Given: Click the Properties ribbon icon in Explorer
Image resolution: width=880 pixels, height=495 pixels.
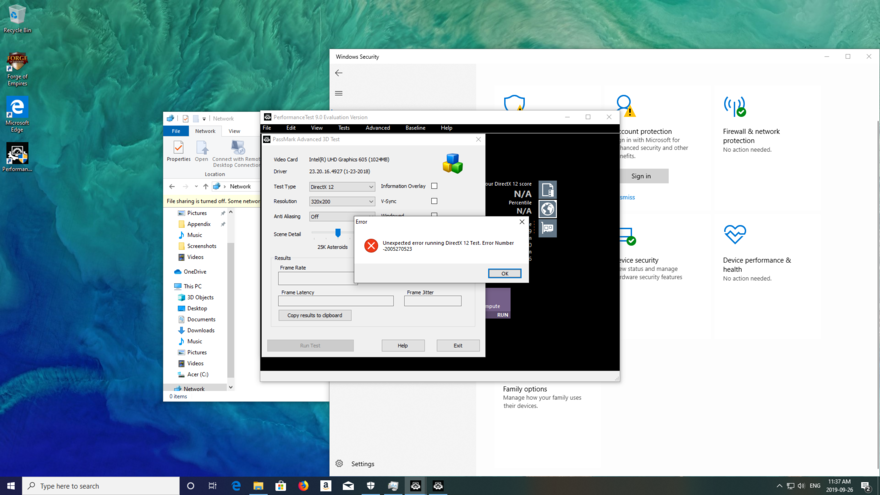Looking at the screenshot, I should pyautogui.click(x=178, y=152).
